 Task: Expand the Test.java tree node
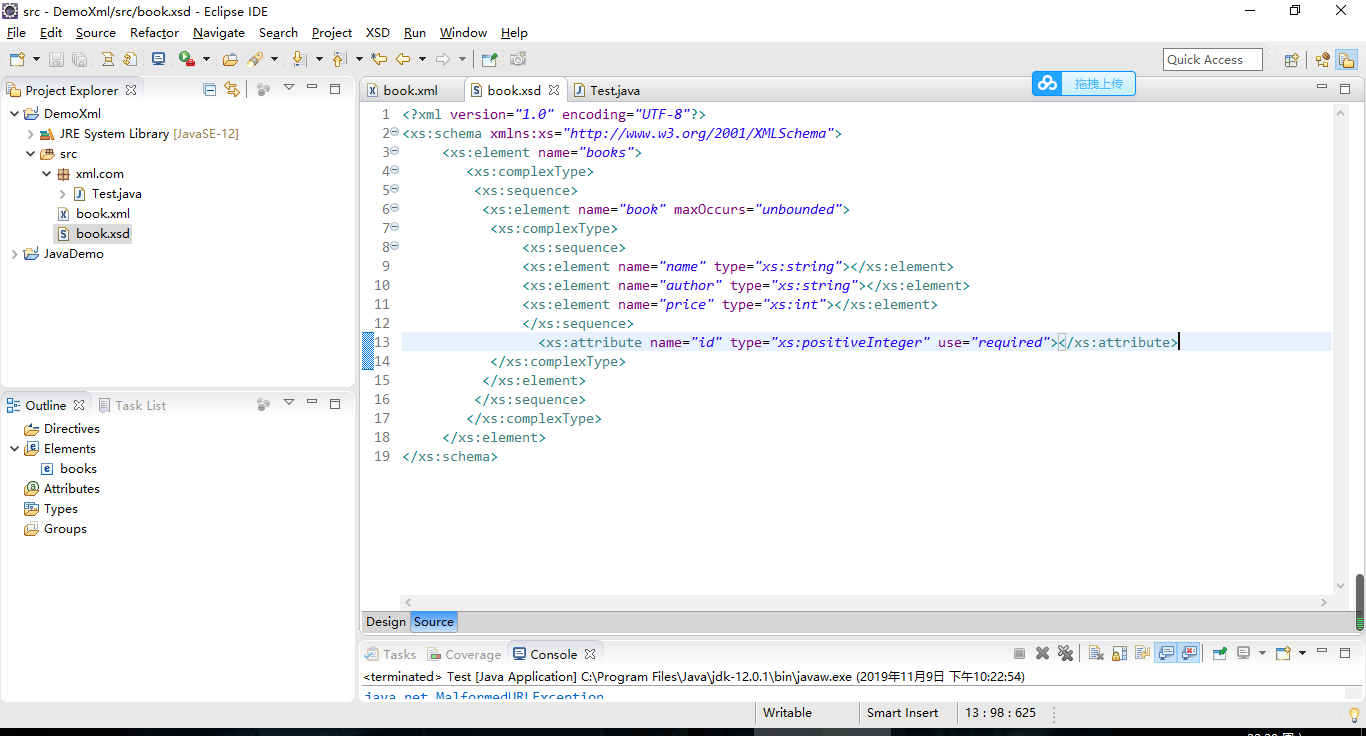62,194
